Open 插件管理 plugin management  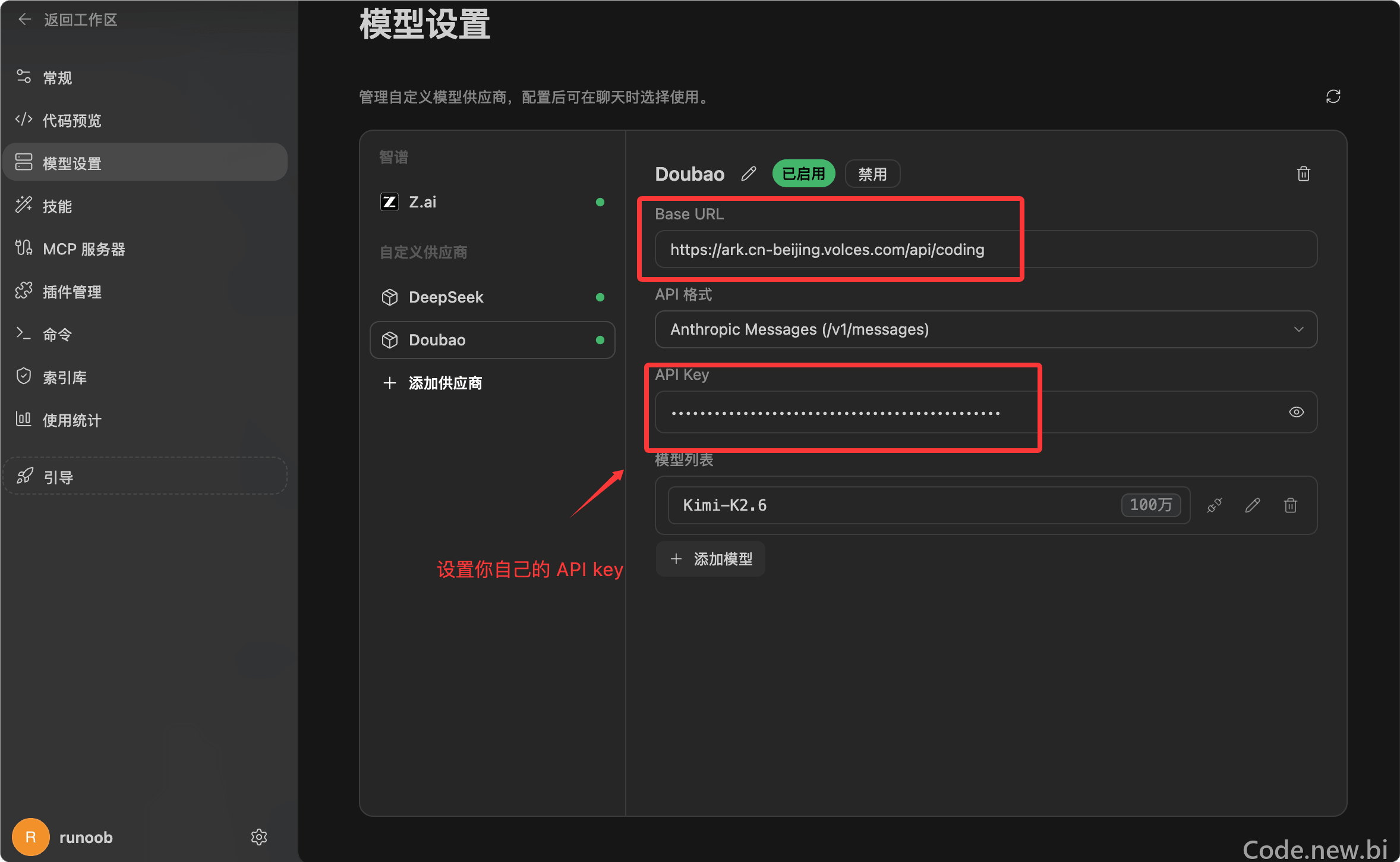pyautogui.click(x=145, y=291)
